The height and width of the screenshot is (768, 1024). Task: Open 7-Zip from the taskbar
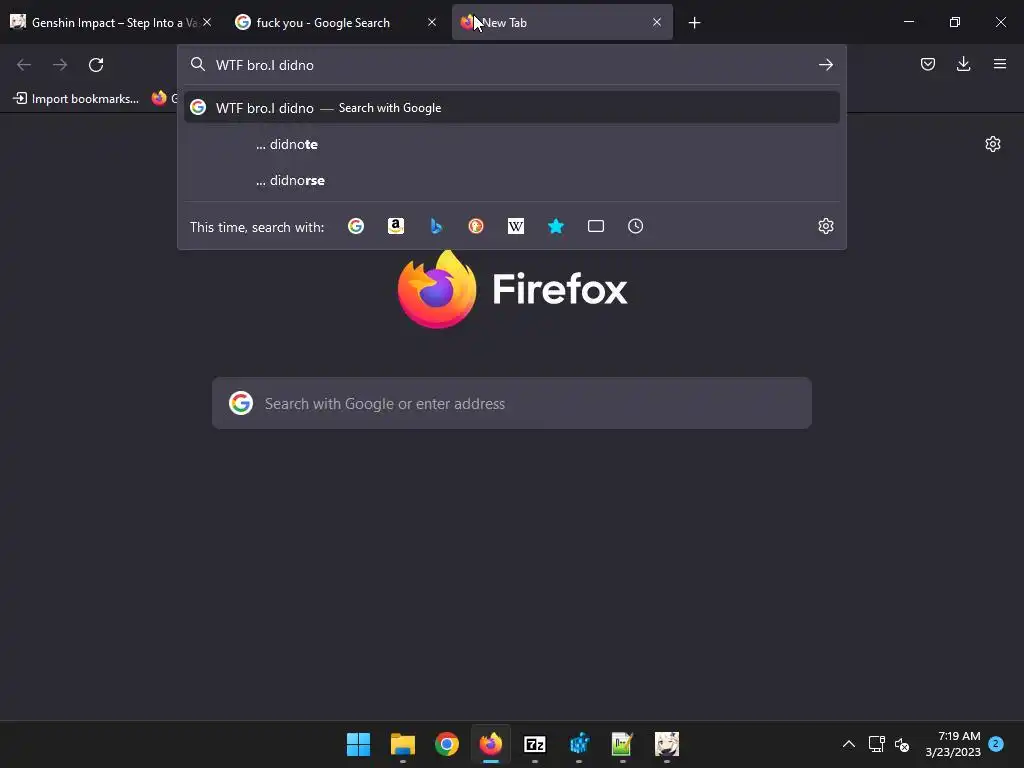[x=535, y=744]
